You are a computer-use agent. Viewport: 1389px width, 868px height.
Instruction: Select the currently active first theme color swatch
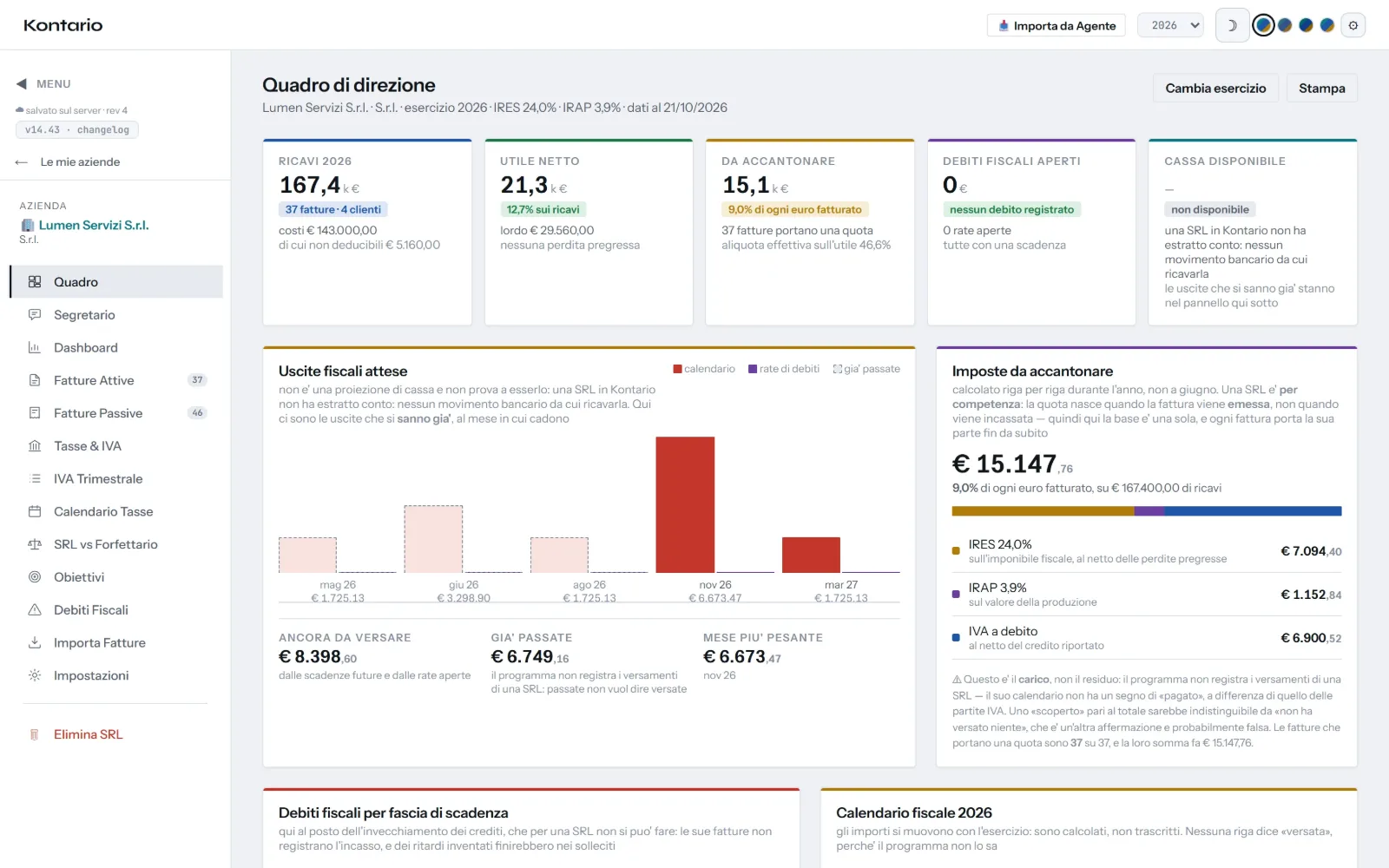click(1263, 26)
